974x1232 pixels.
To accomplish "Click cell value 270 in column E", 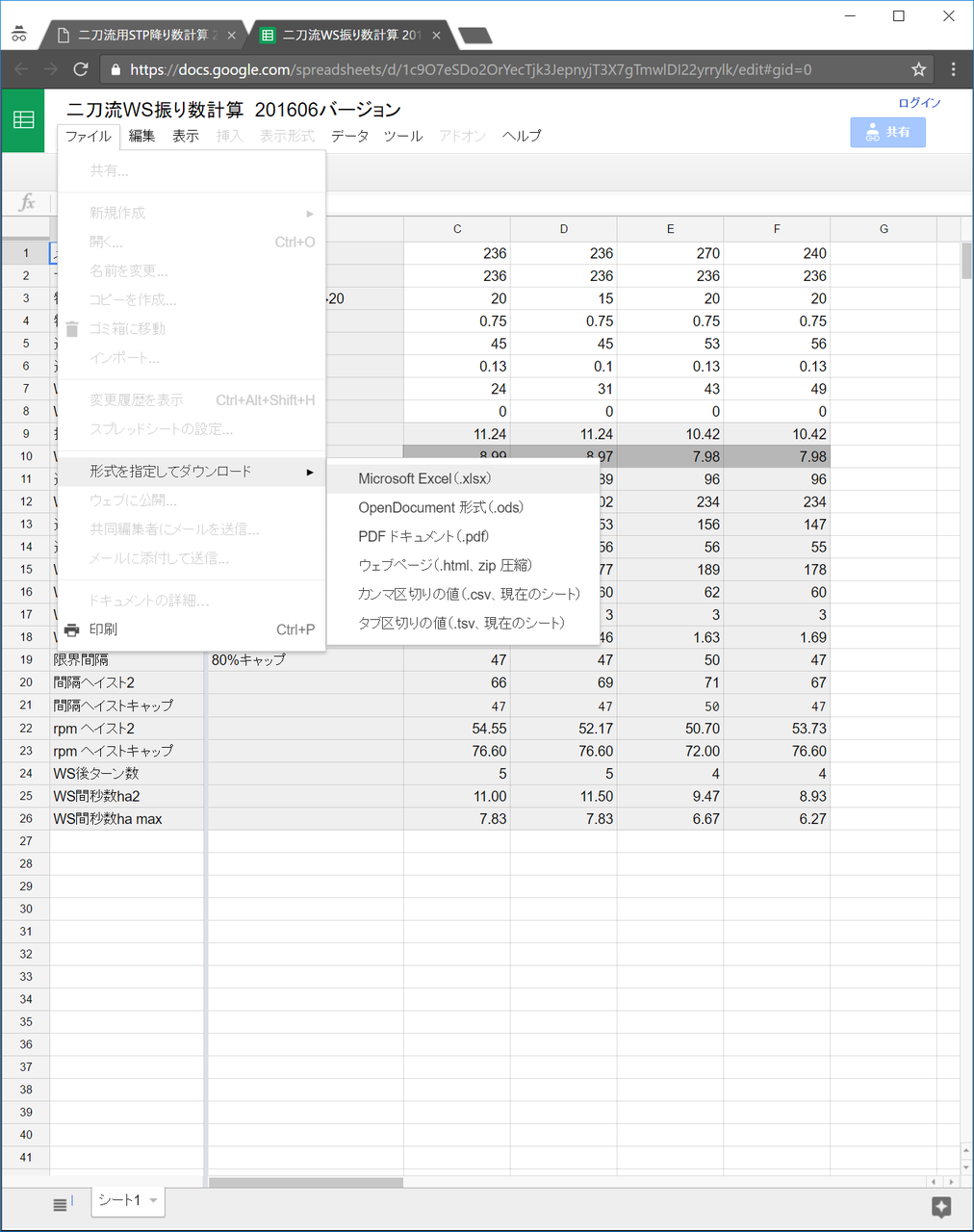I will coord(670,253).
